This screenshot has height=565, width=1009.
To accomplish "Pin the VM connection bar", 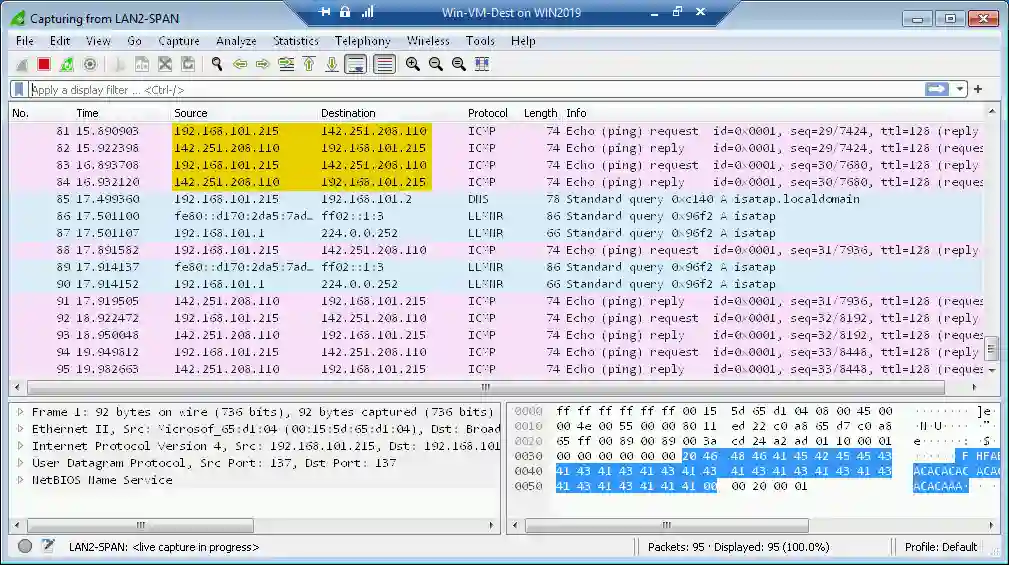I will [324, 12].
